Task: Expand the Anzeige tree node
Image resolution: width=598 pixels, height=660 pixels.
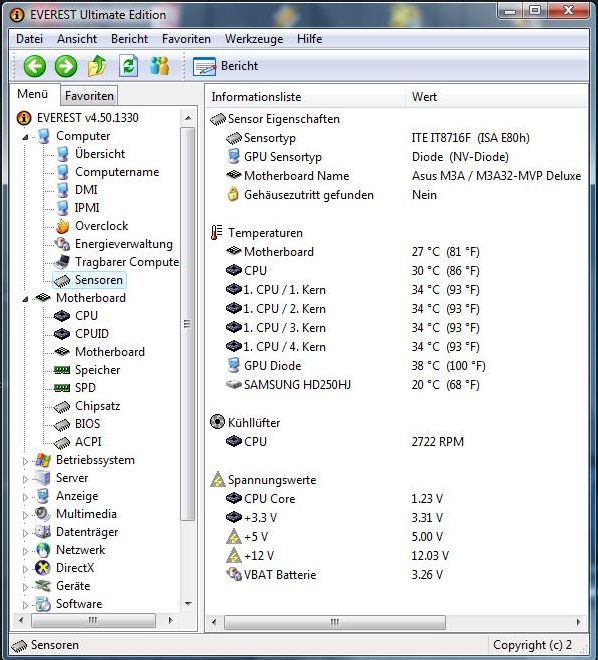Action: tap(25, 497)
